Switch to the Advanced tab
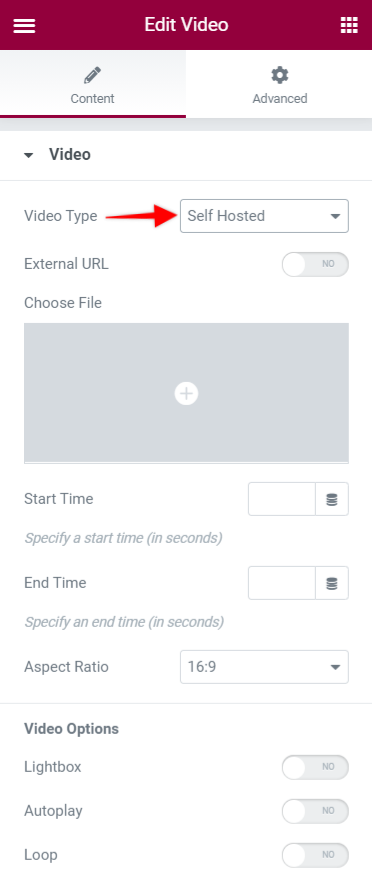 pyautogui.click(x=279, y=84)
